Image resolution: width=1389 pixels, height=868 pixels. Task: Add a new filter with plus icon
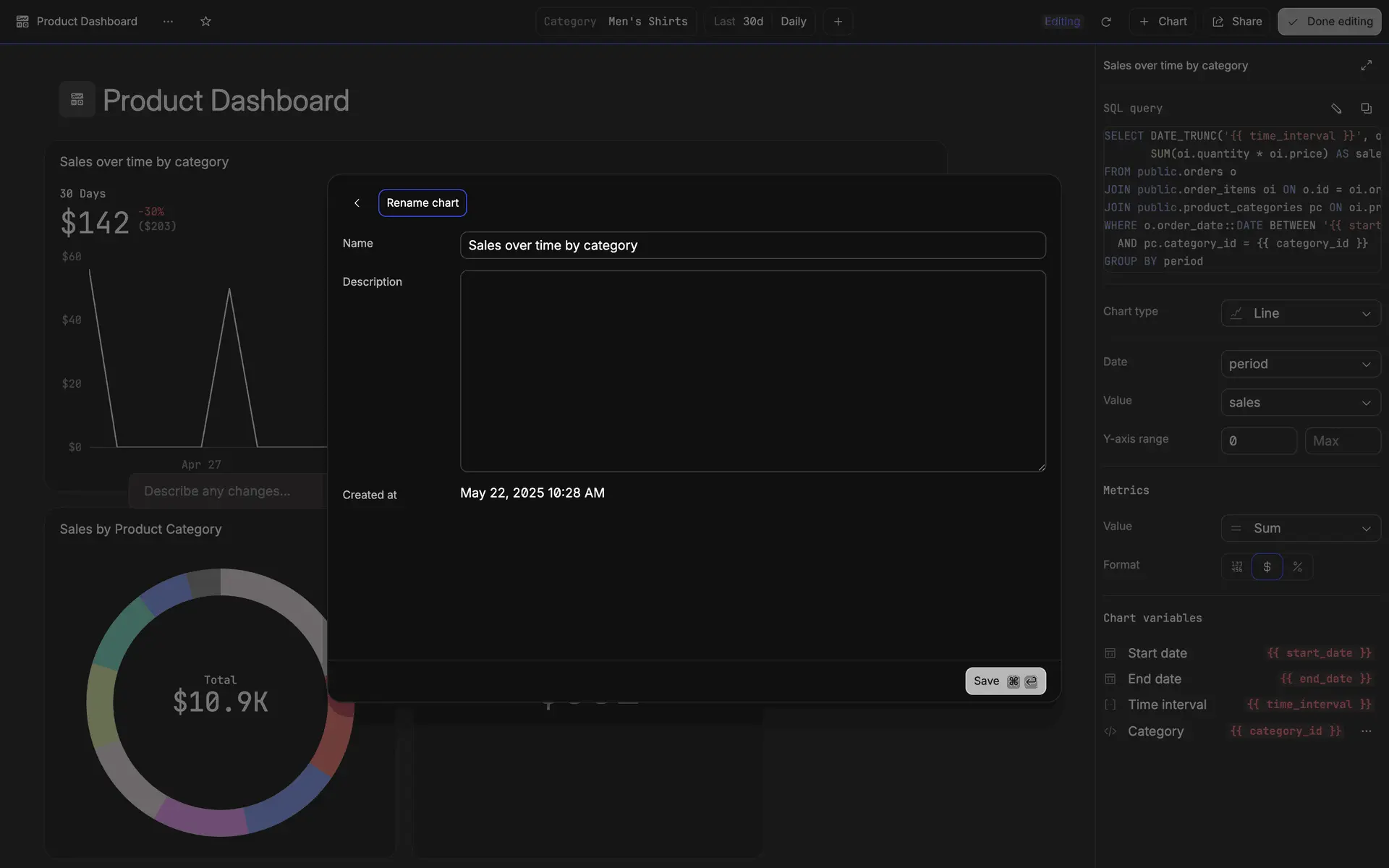(838, 22)
